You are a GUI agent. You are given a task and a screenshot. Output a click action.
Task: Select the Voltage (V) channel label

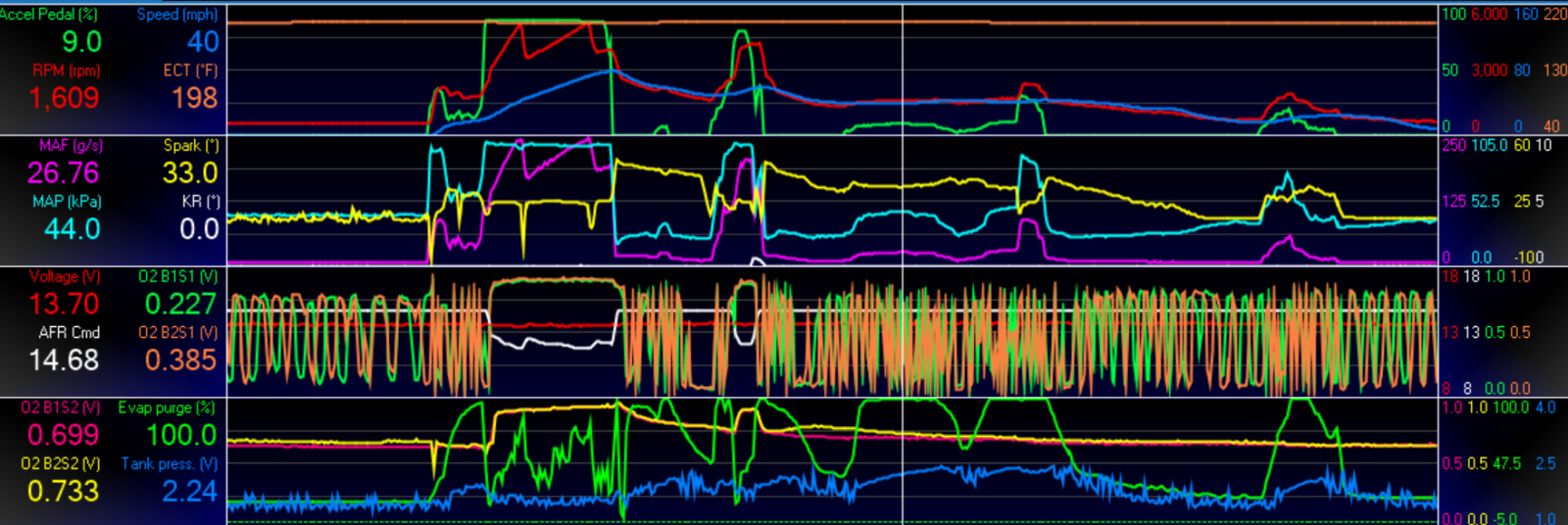coord(65,276)
